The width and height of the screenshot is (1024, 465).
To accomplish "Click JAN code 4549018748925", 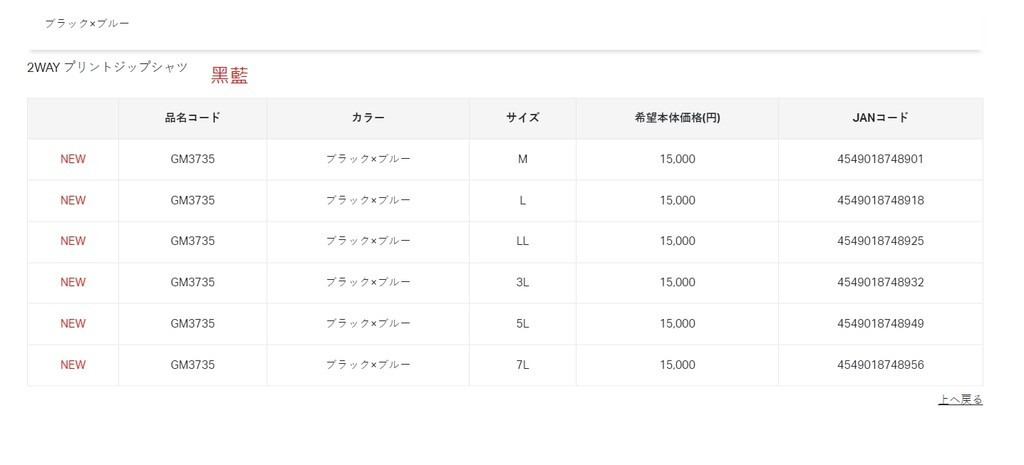I will 880,241.
